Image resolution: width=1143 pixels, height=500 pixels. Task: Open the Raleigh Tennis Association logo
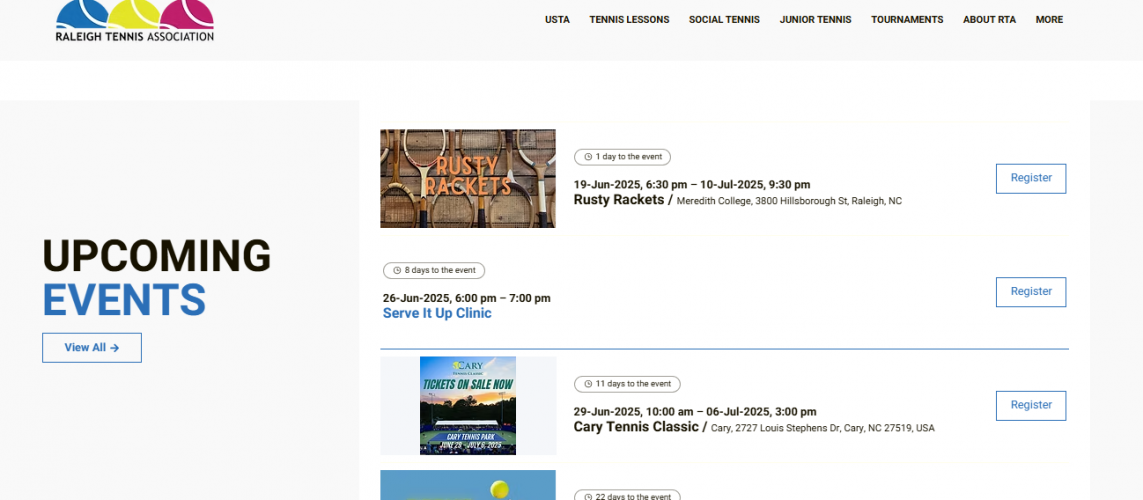[135, 20]
